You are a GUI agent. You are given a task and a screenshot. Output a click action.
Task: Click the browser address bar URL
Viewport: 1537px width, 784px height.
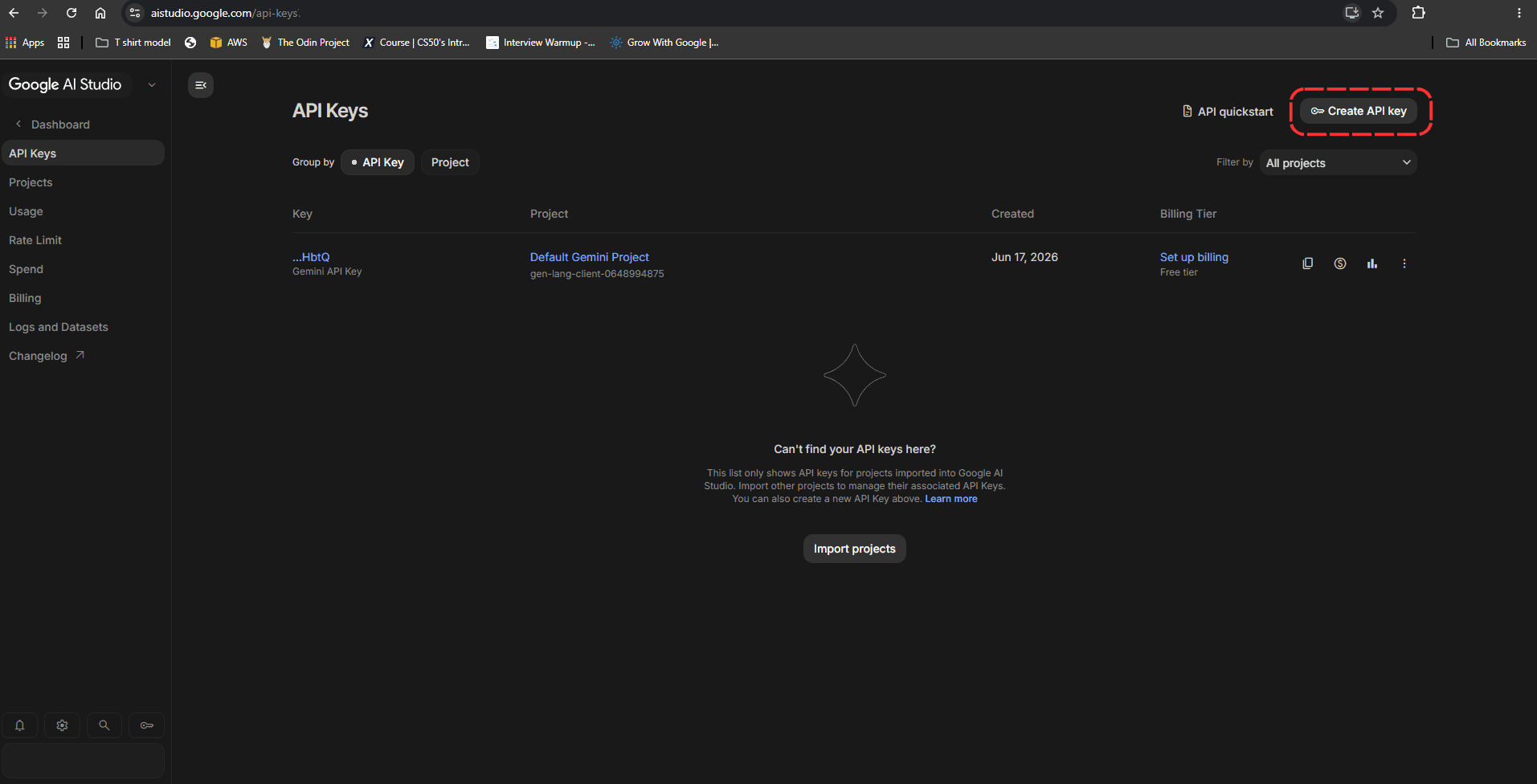tap(225, 13)
